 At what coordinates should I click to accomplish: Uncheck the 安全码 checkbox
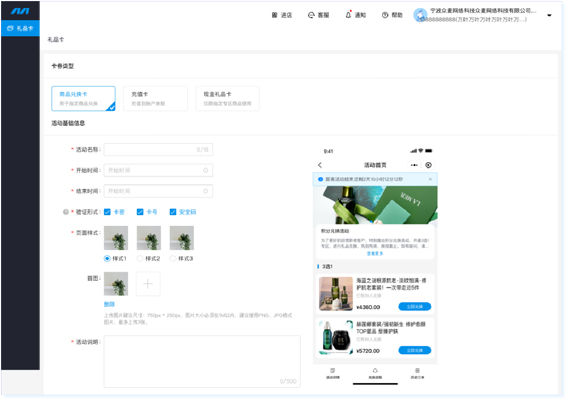click(173, 212)
